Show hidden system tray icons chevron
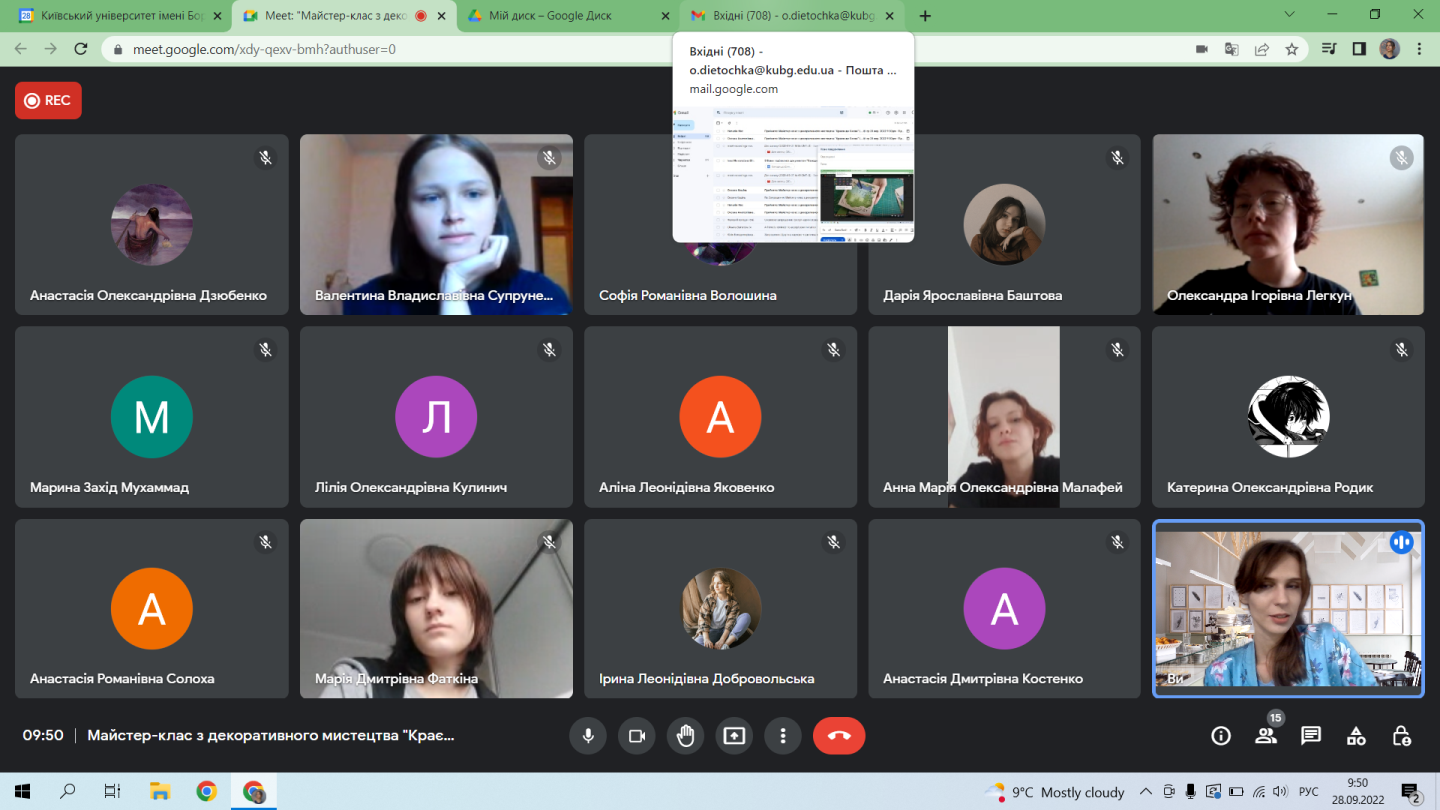 [x=1146, y=792]
